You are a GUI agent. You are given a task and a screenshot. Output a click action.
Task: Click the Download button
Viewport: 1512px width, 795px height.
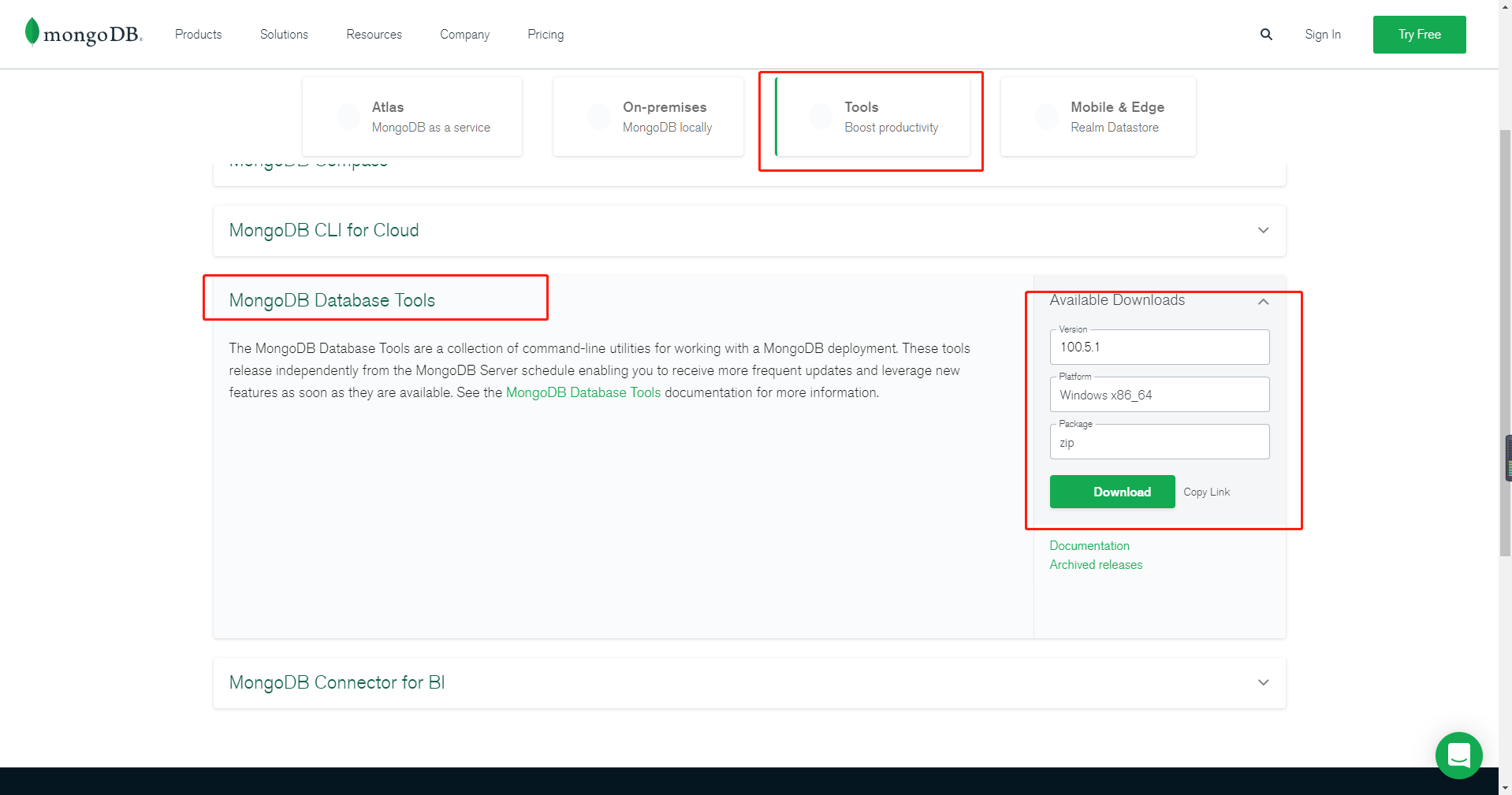[1112, 491]
